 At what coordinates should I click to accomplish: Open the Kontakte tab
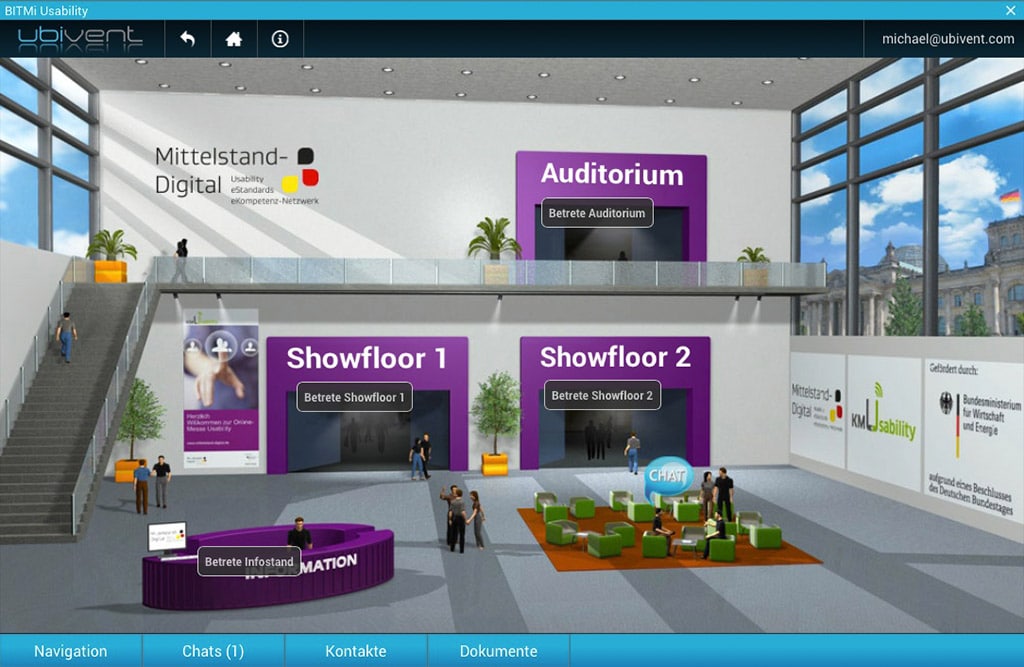click(355, 651)
